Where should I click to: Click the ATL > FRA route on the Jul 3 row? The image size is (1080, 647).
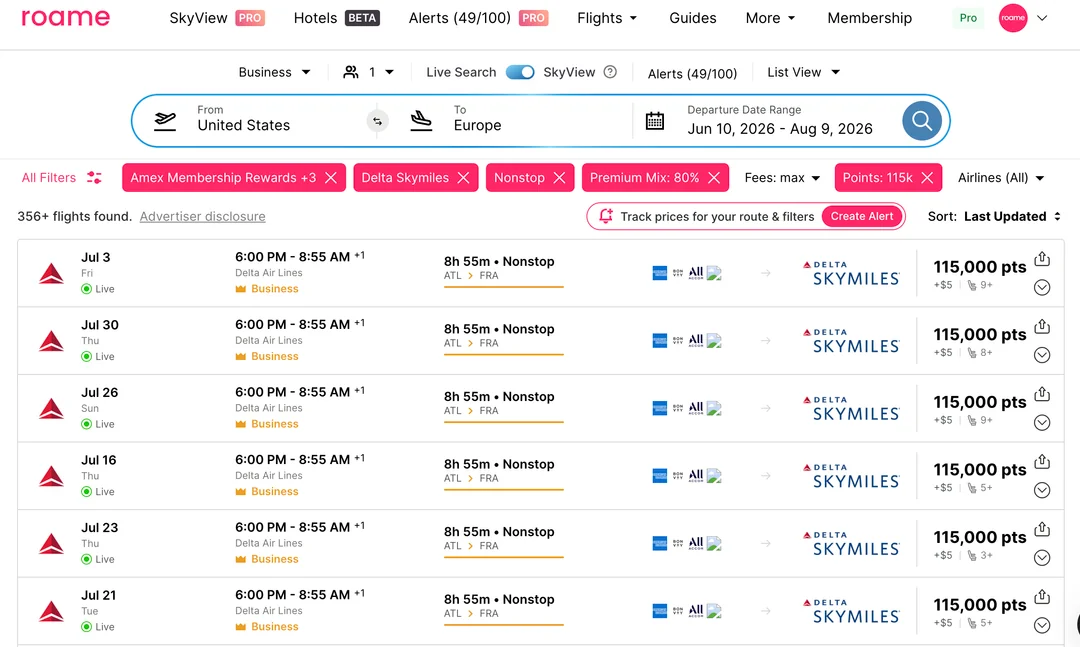pos(471,276)
